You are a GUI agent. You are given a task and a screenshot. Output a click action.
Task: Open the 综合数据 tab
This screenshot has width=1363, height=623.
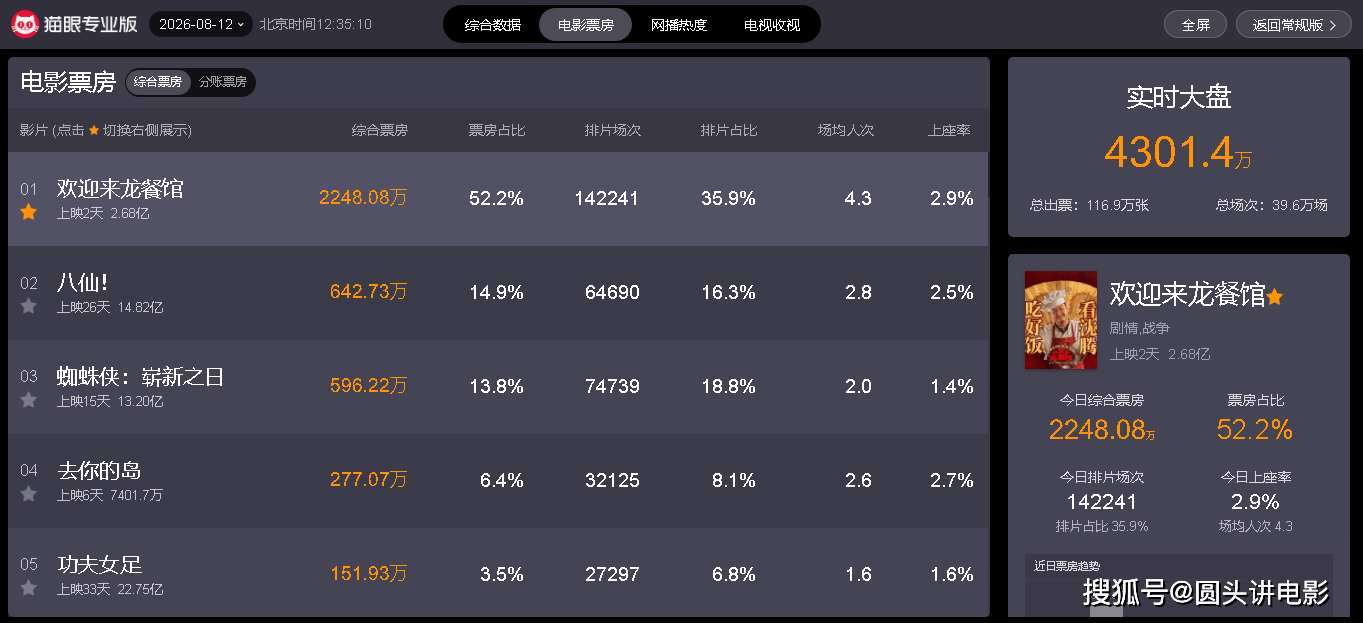tap(493, 25)
